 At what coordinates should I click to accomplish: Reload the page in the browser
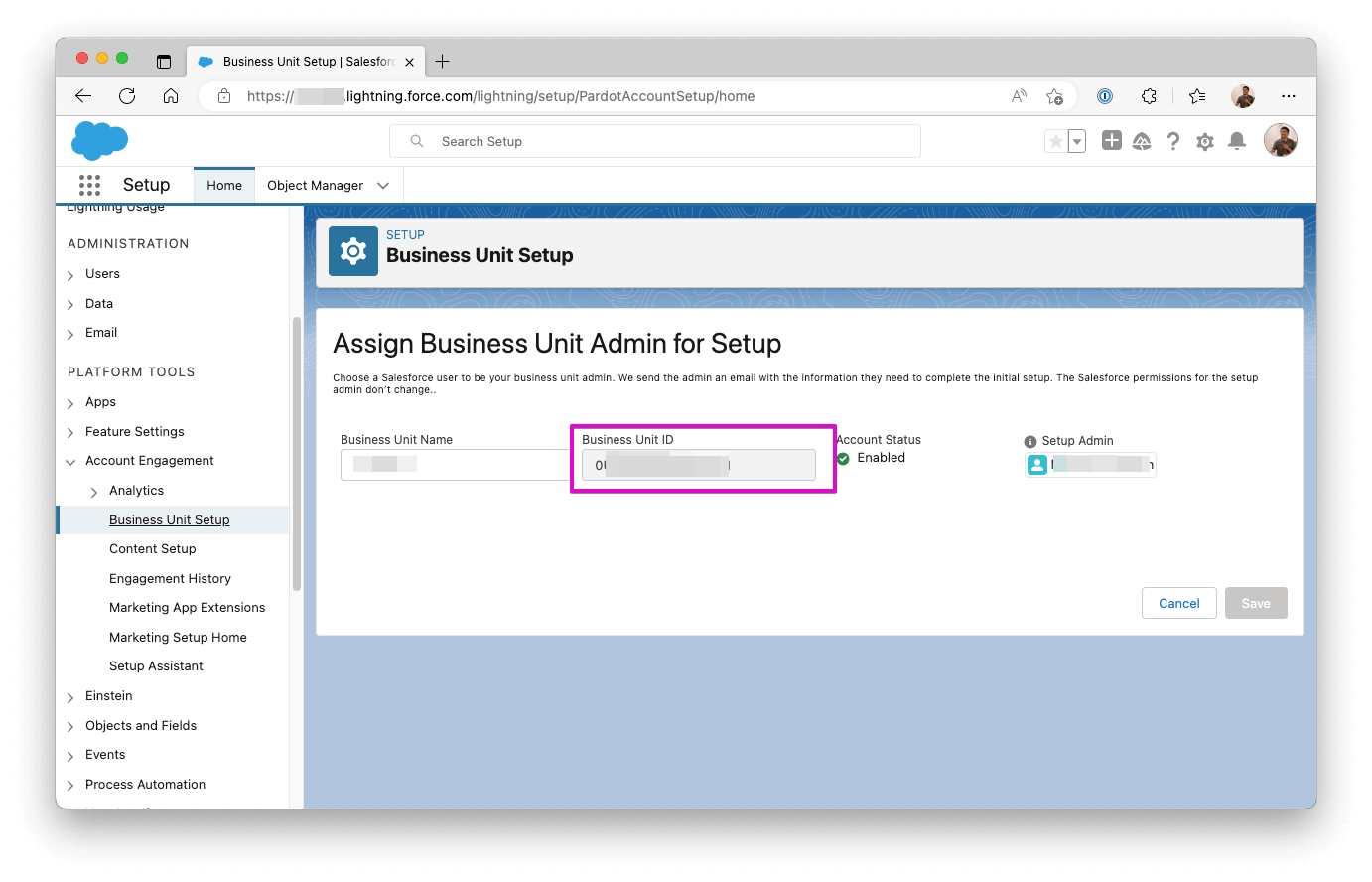click(127, 96)
